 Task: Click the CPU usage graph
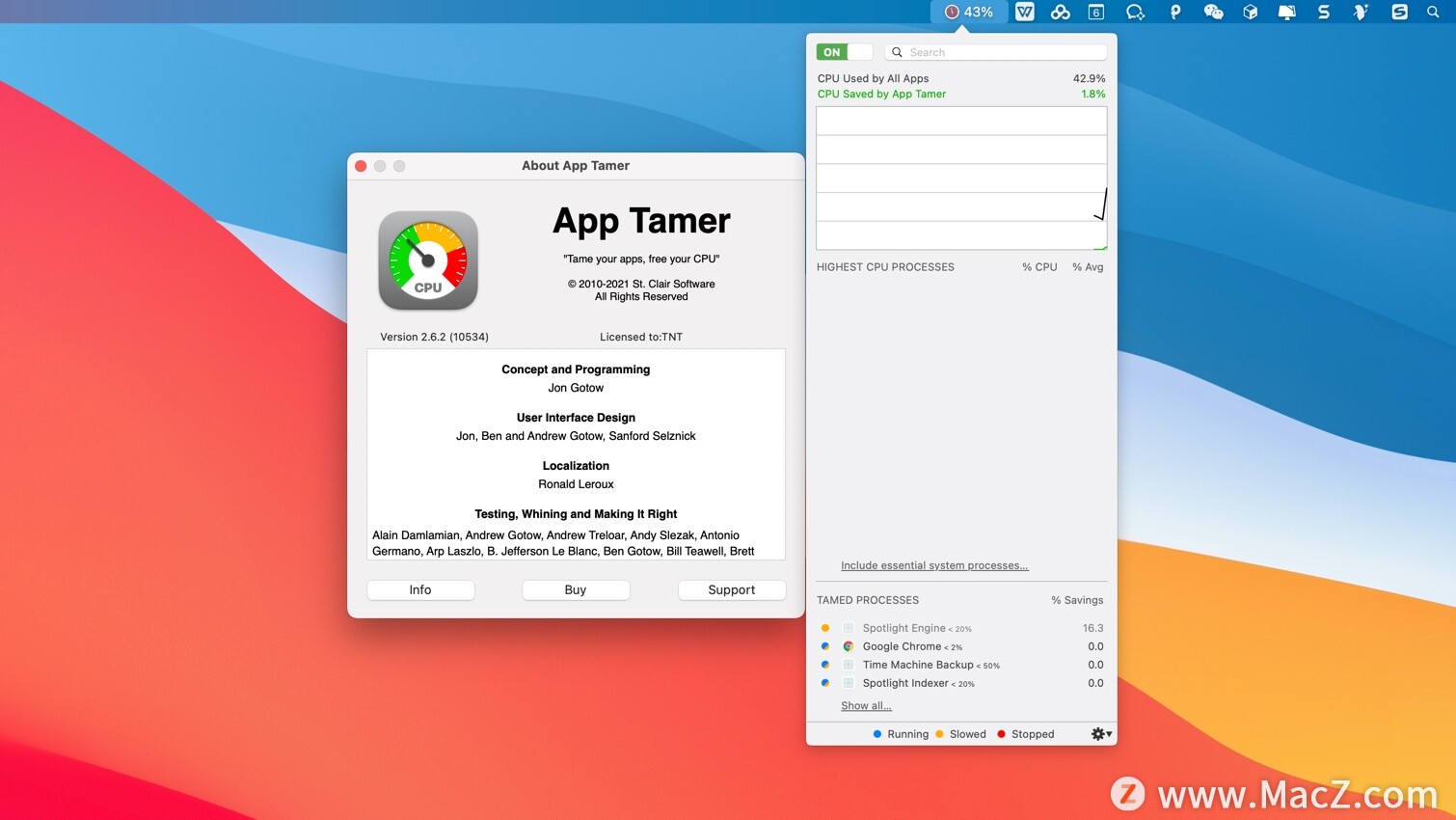pos(961,178)
